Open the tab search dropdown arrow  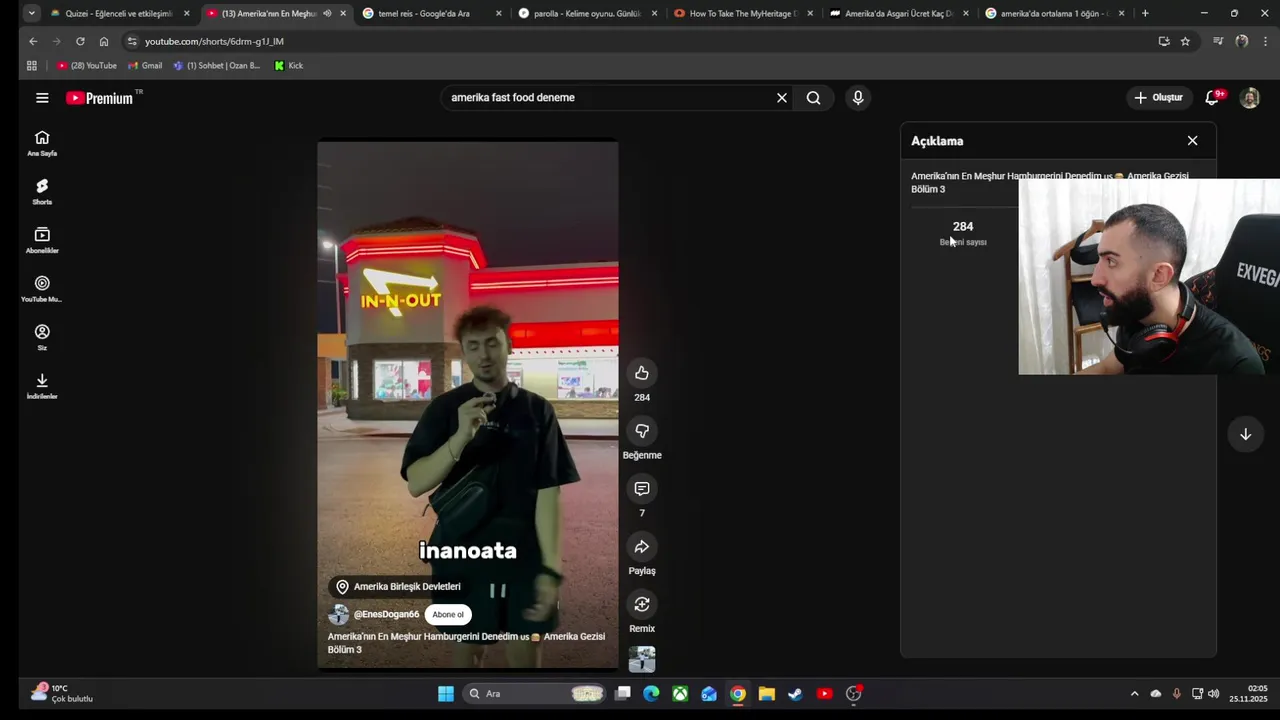[x=31, y=13]
